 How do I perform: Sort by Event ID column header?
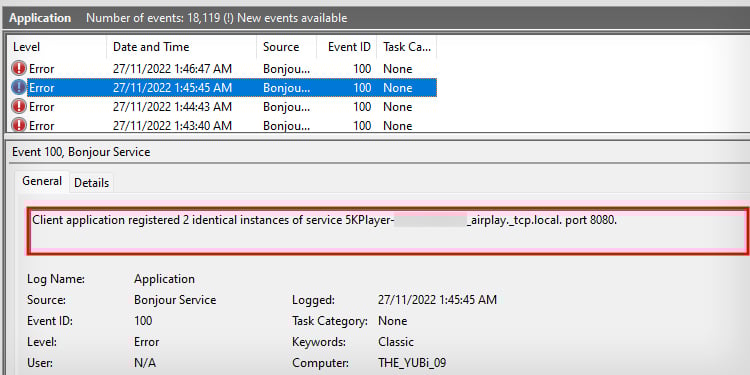coord(347,47)
